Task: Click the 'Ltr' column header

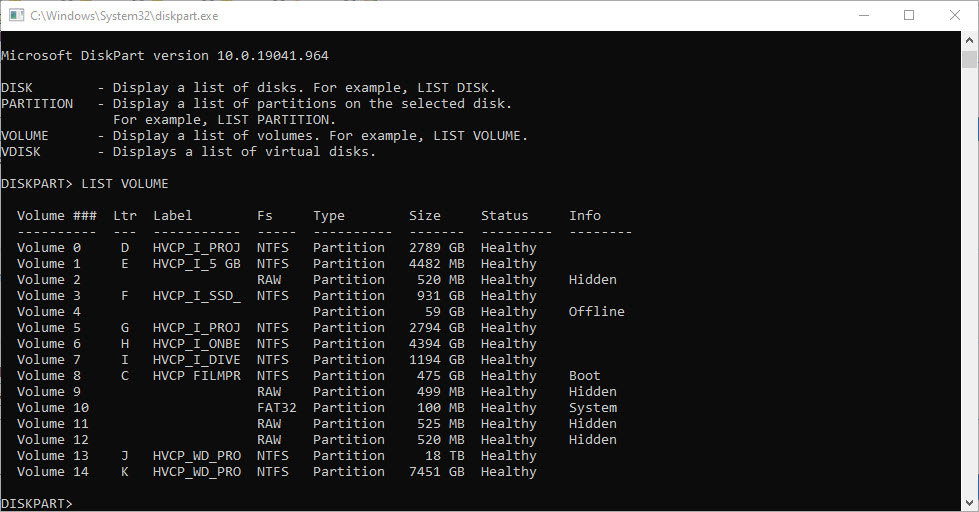Action: point(125,215)
